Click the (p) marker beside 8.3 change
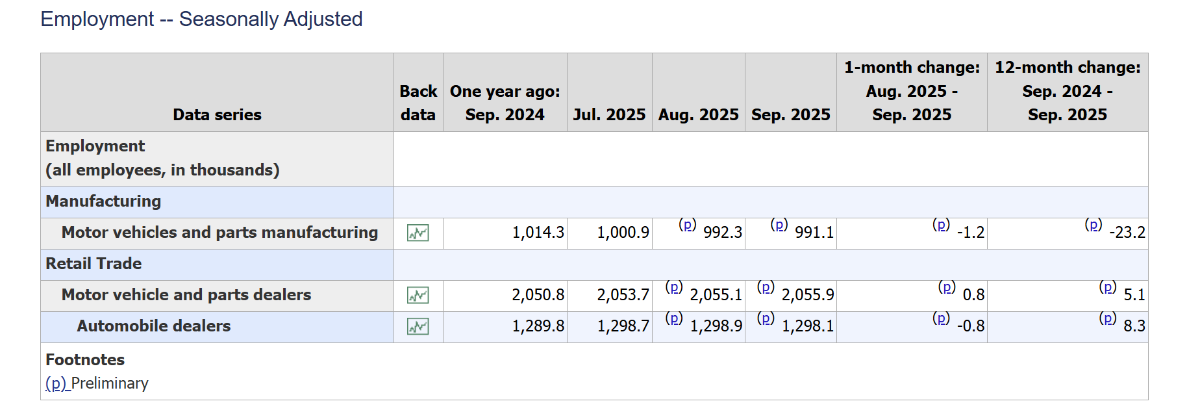This screenshot has width=1200, height=412. click(x=1107, y=319)
